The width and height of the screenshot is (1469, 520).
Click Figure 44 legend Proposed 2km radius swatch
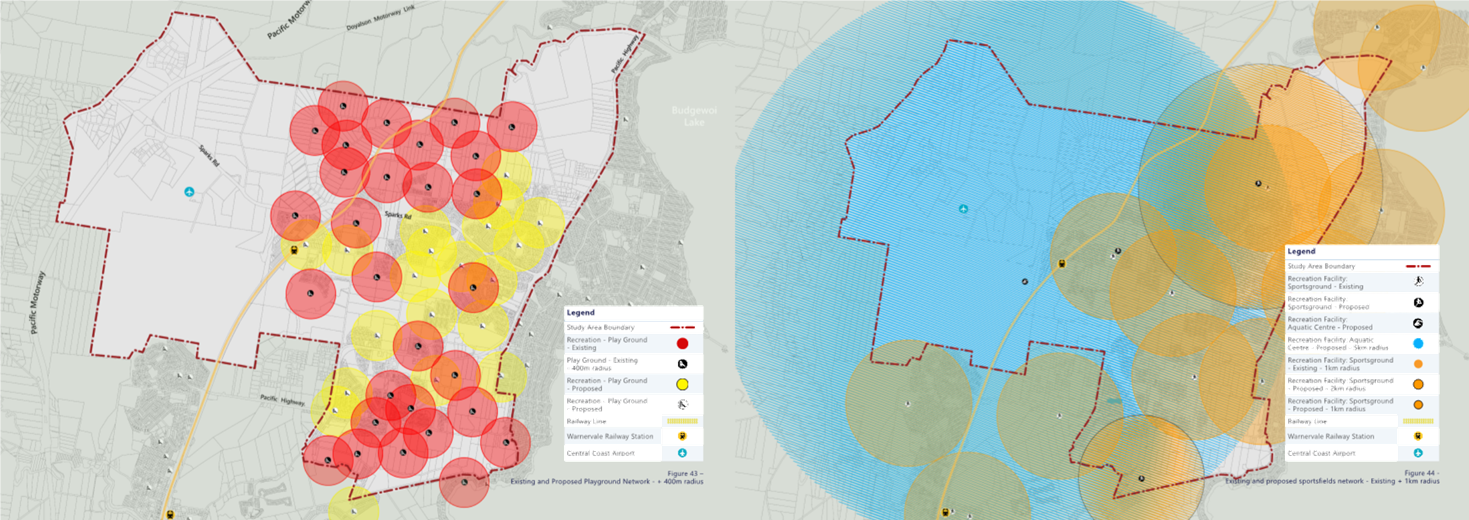1418,384
